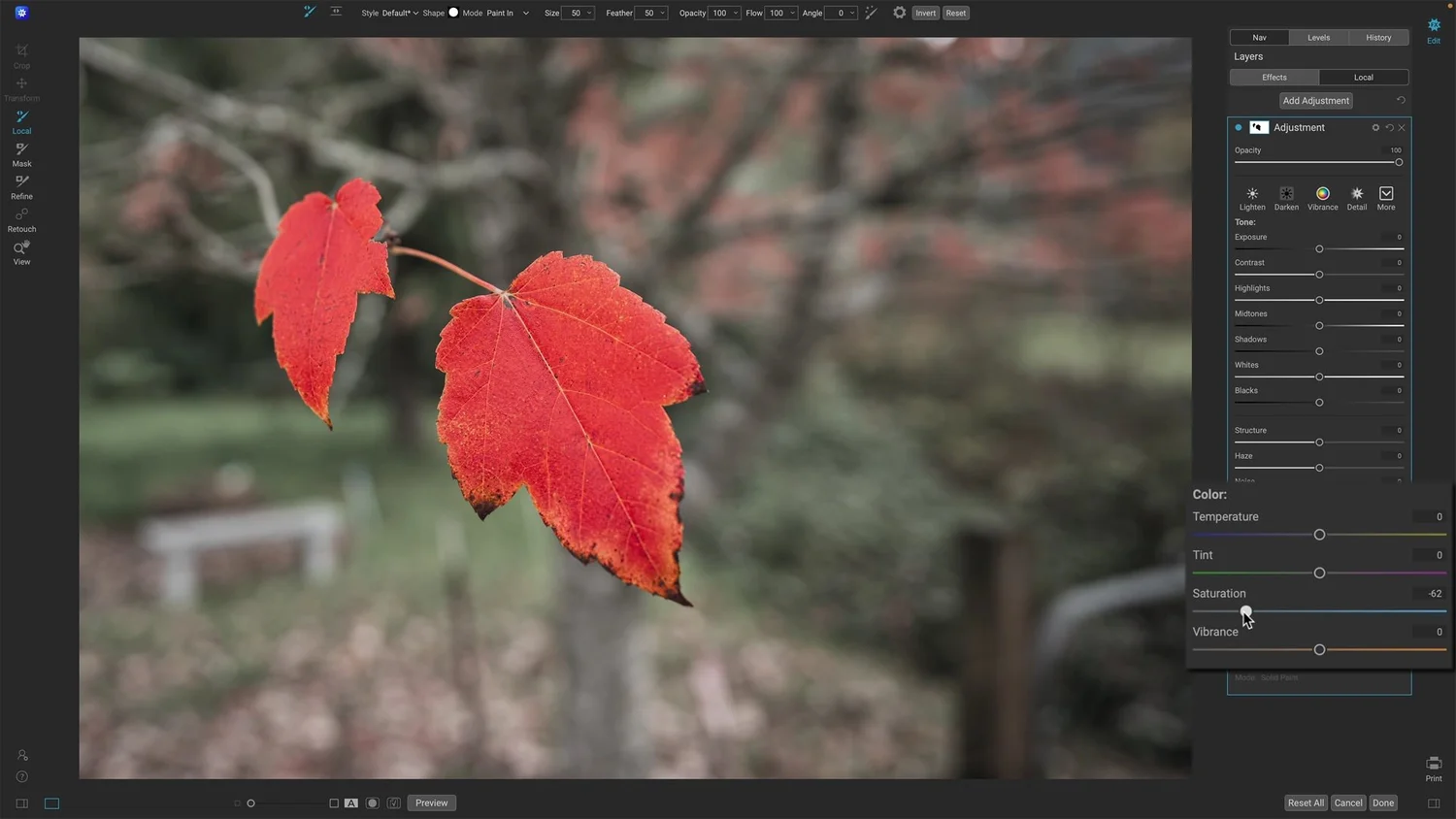The height and width of the screenshot is (819, 1456).
Task: Toggle Invert on the adjustment mask
Action: pos(924,13)
